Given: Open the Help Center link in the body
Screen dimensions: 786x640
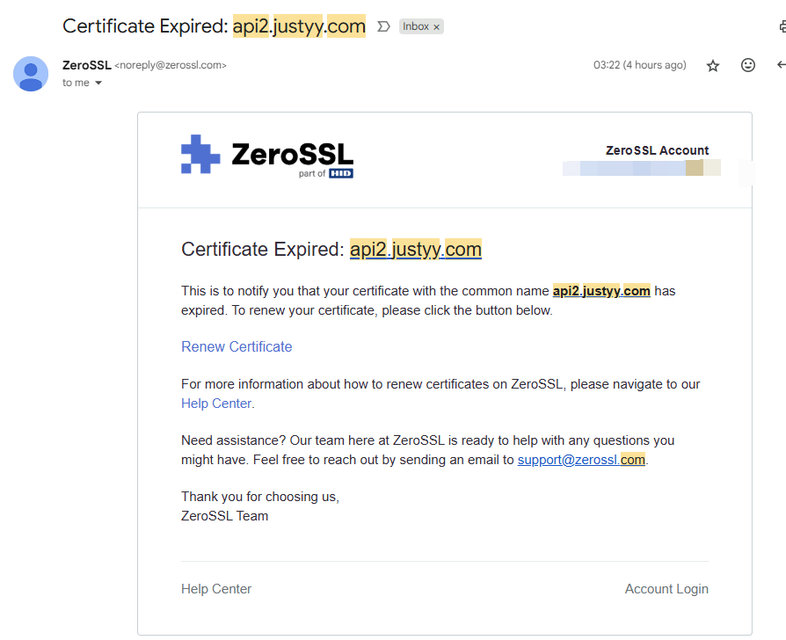Looking at the screenshot, I should coord(216,404).
